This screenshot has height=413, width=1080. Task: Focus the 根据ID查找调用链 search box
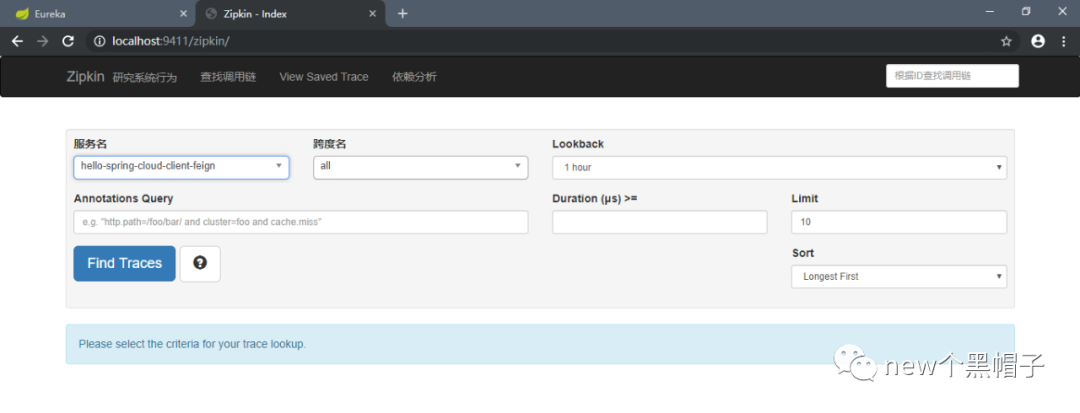pos(952,76)
